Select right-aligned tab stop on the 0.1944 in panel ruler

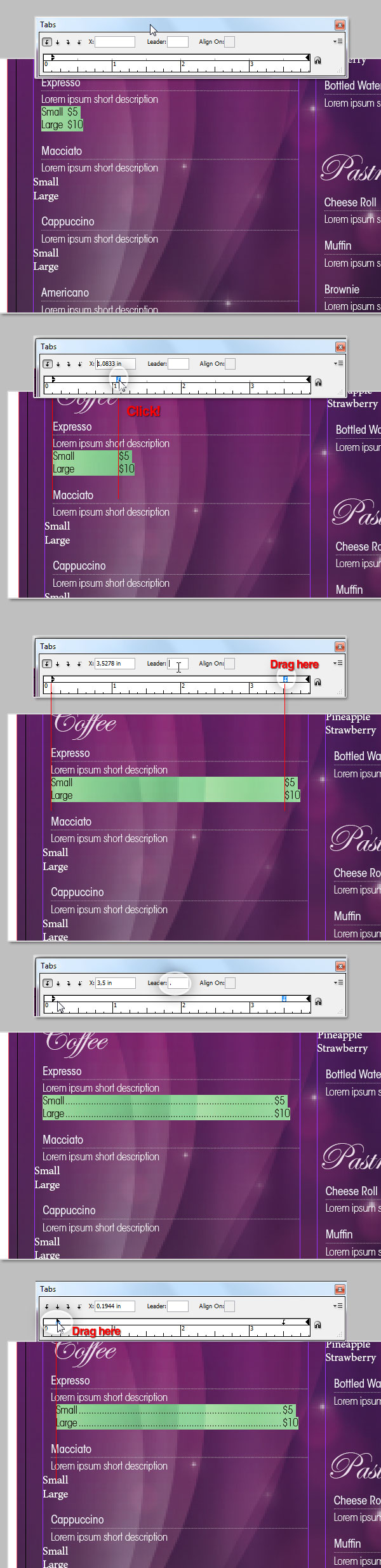[284, 1322]
